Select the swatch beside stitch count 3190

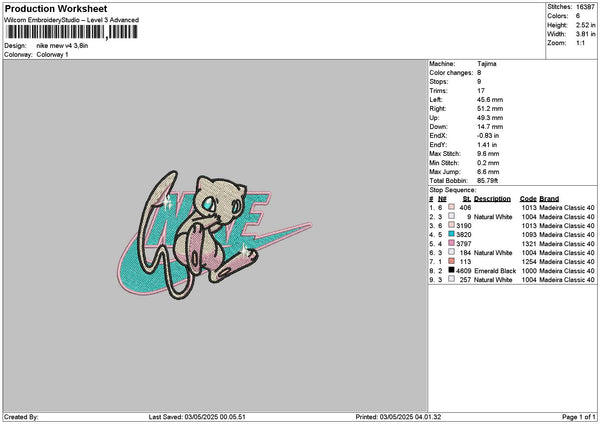point(452,225)
